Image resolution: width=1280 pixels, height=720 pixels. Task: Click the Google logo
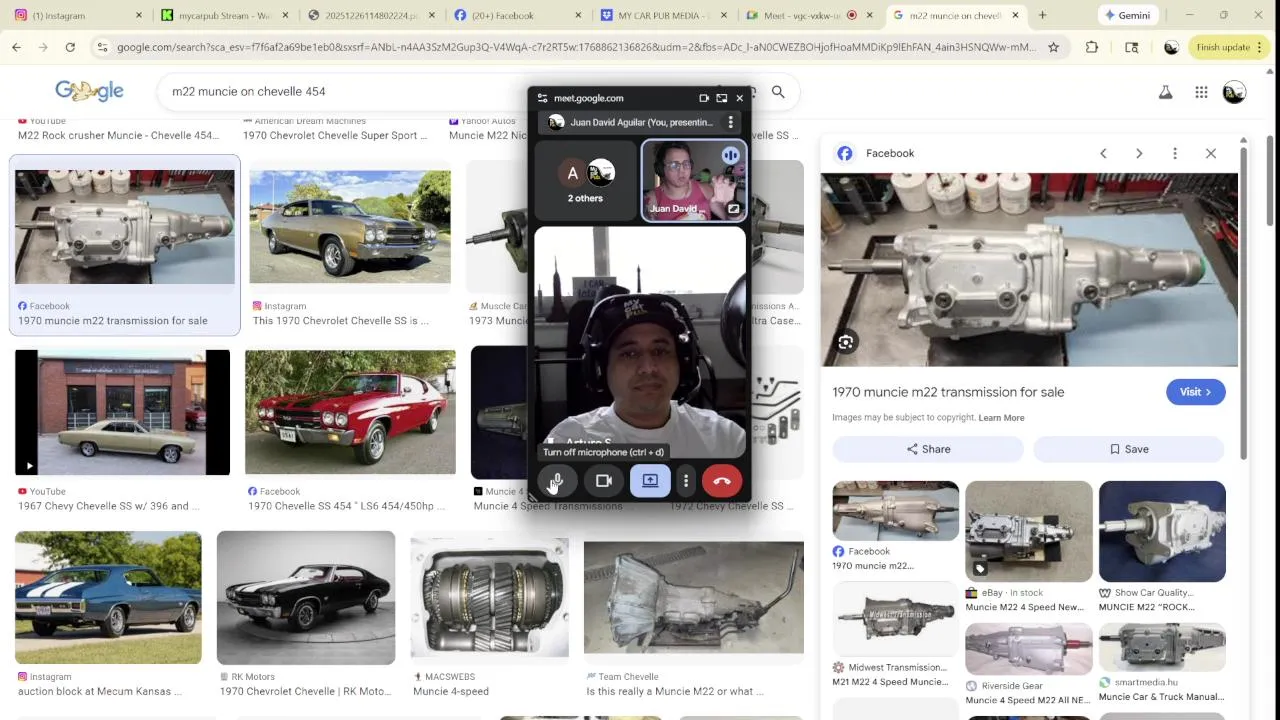click(x=89, y=91)
